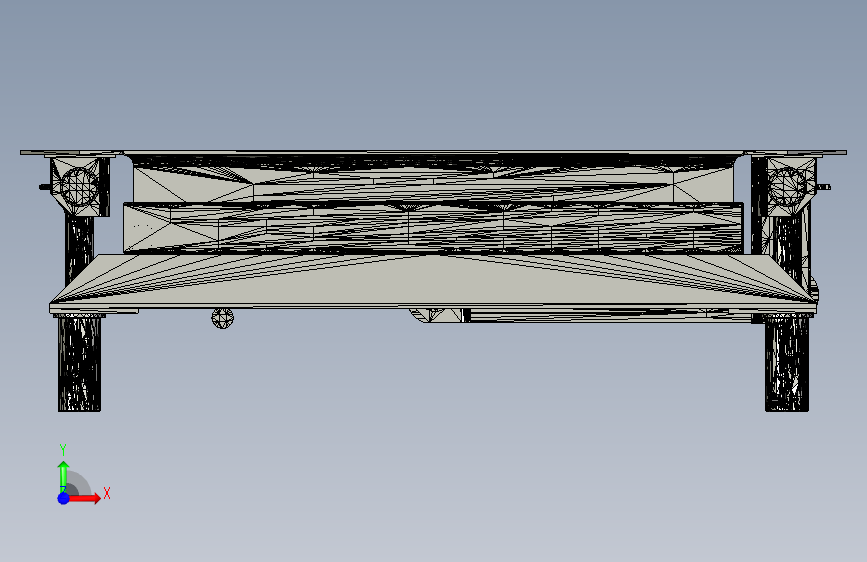Select the large sloped bottom plate of the model

click(433, 279)
